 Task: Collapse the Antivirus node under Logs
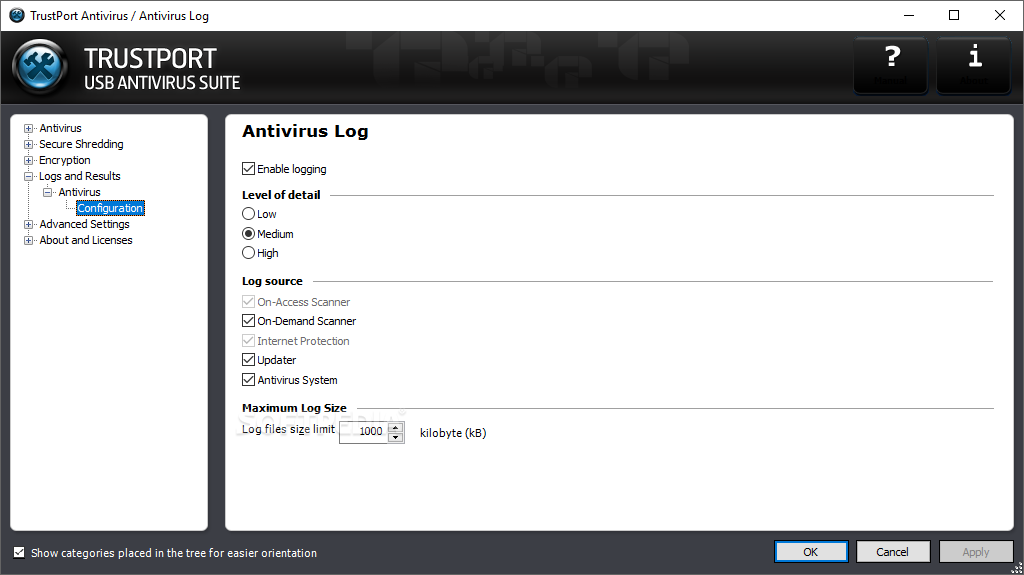click(47, 192)
